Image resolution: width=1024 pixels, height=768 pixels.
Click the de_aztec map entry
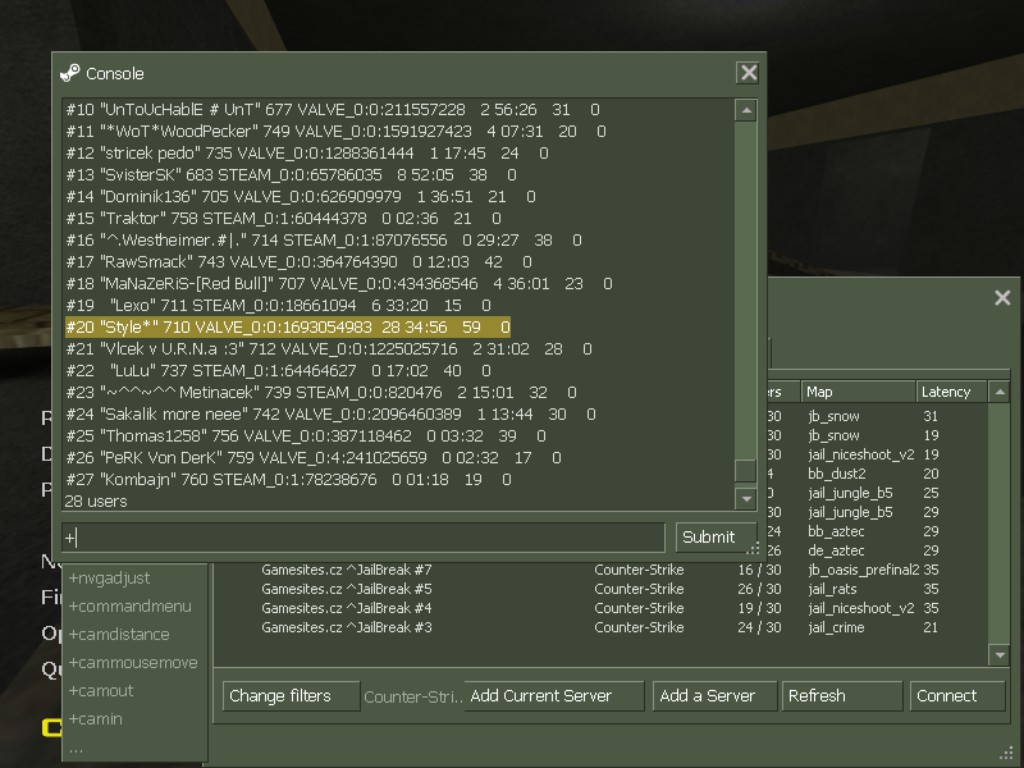pyautogui.click(x=836, y=551)
